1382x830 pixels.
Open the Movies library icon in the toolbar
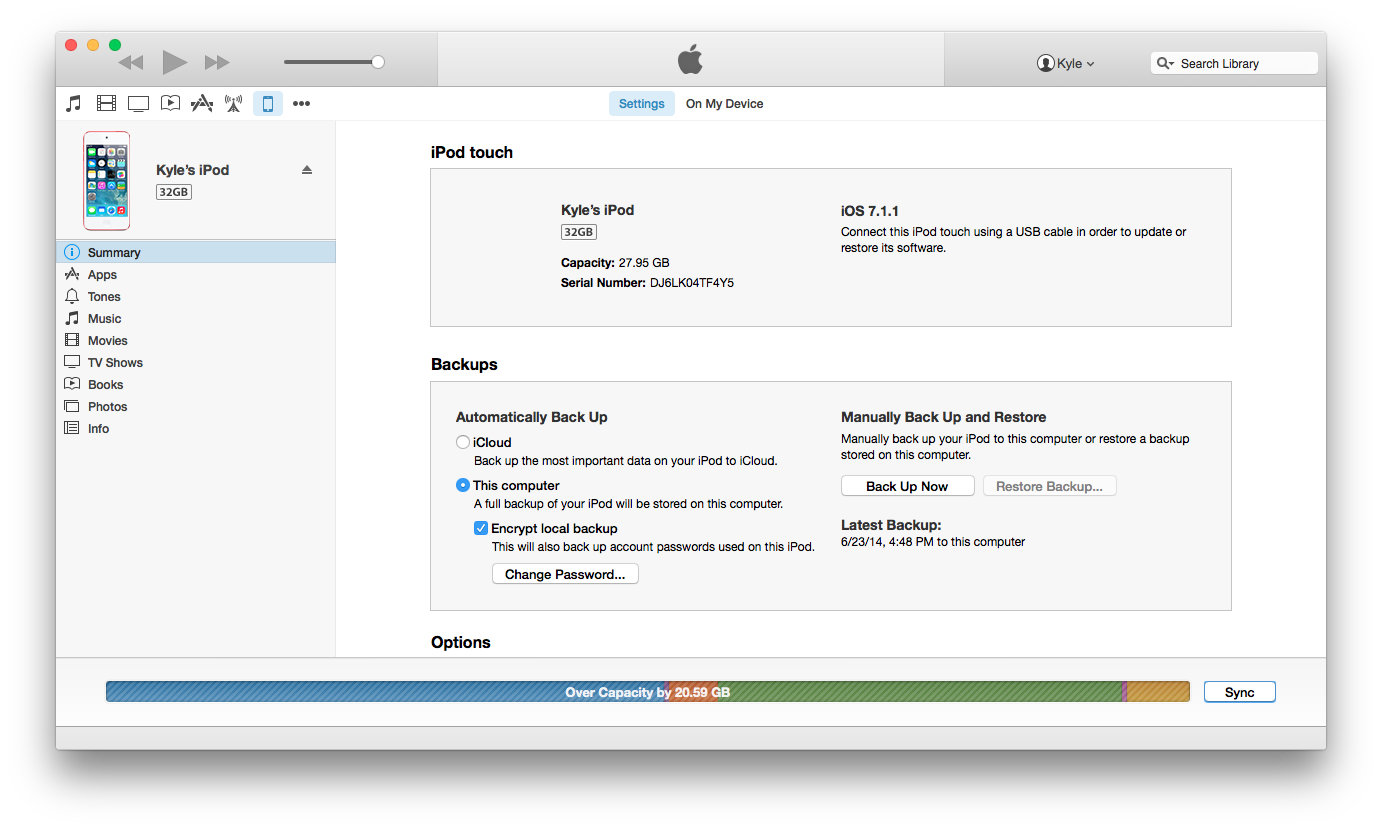click(106, 103)
